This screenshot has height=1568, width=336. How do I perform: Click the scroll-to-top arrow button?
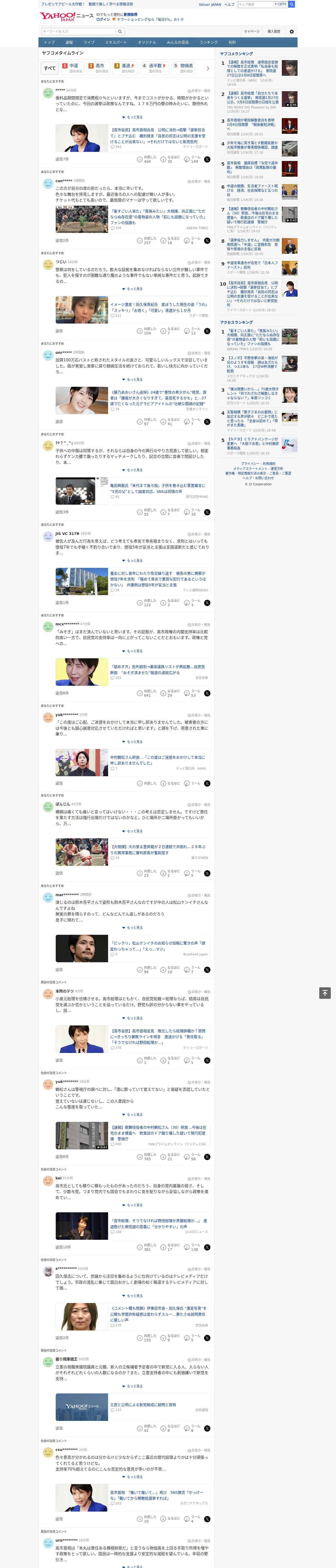tap(325, 993)
